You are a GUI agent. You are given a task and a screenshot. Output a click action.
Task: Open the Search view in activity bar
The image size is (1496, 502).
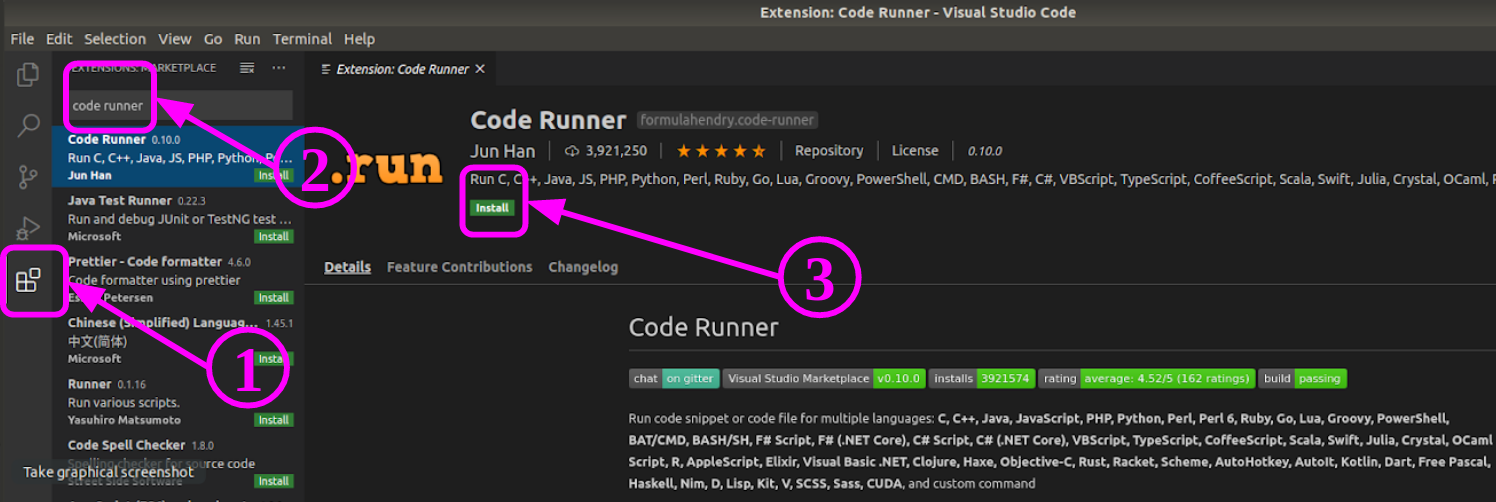click(x=28, y=126)
